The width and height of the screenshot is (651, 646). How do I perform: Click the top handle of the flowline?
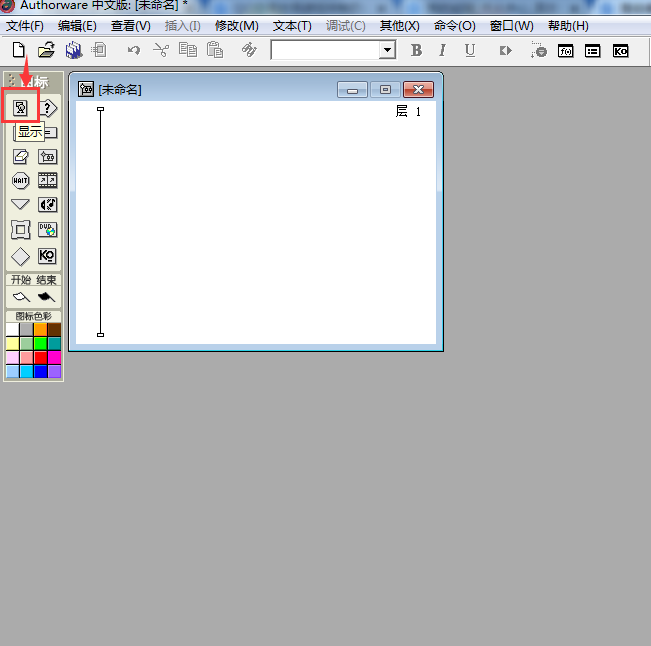pos(100,109)
